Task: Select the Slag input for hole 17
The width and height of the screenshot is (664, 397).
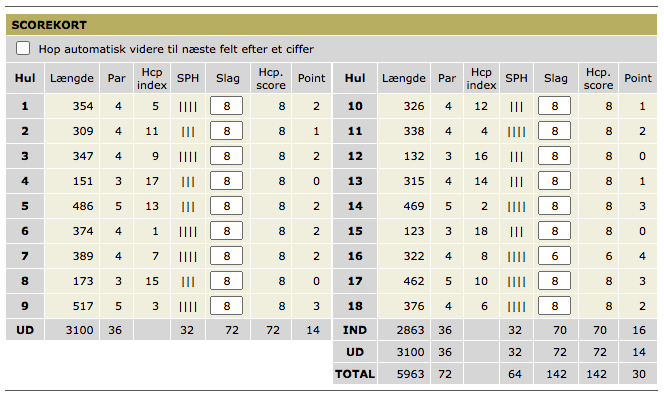Action: pyautogui.click(x=554, y=281)
